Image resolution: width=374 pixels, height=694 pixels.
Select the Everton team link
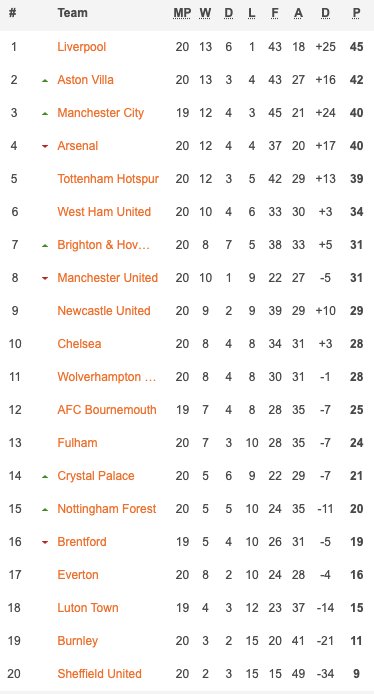point(78,575)
